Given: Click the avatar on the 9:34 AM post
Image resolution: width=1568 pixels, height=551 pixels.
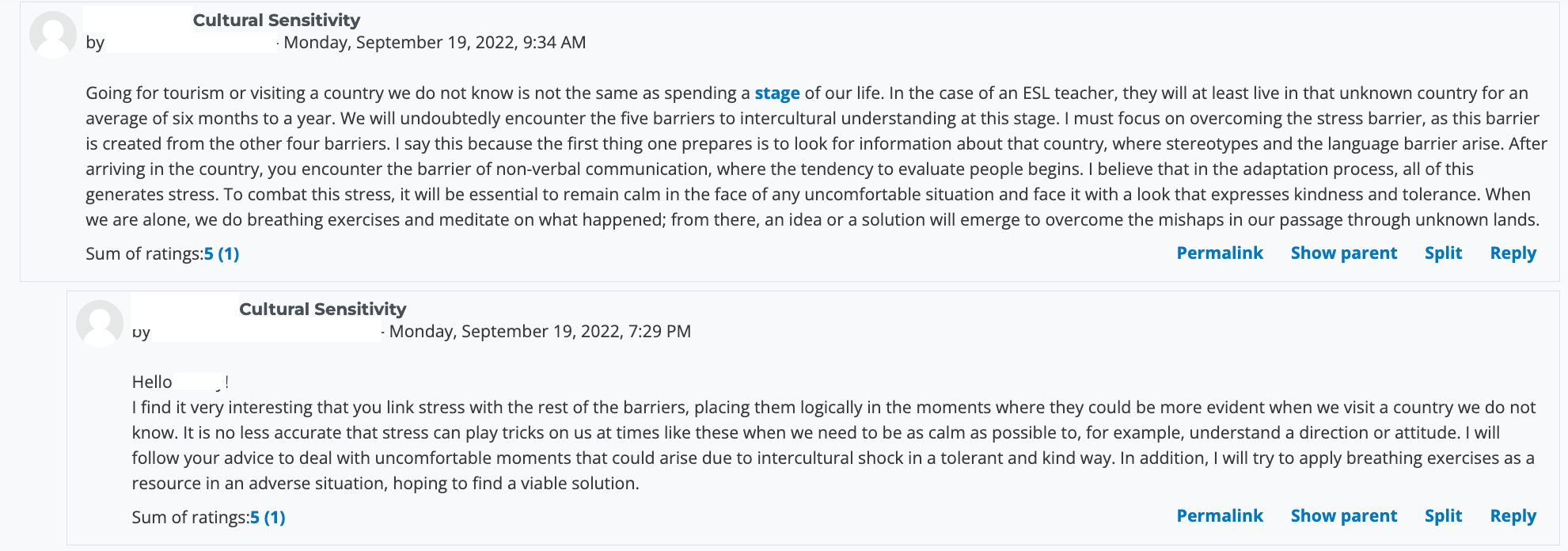Looking at the screenshot, I should 53,35.
